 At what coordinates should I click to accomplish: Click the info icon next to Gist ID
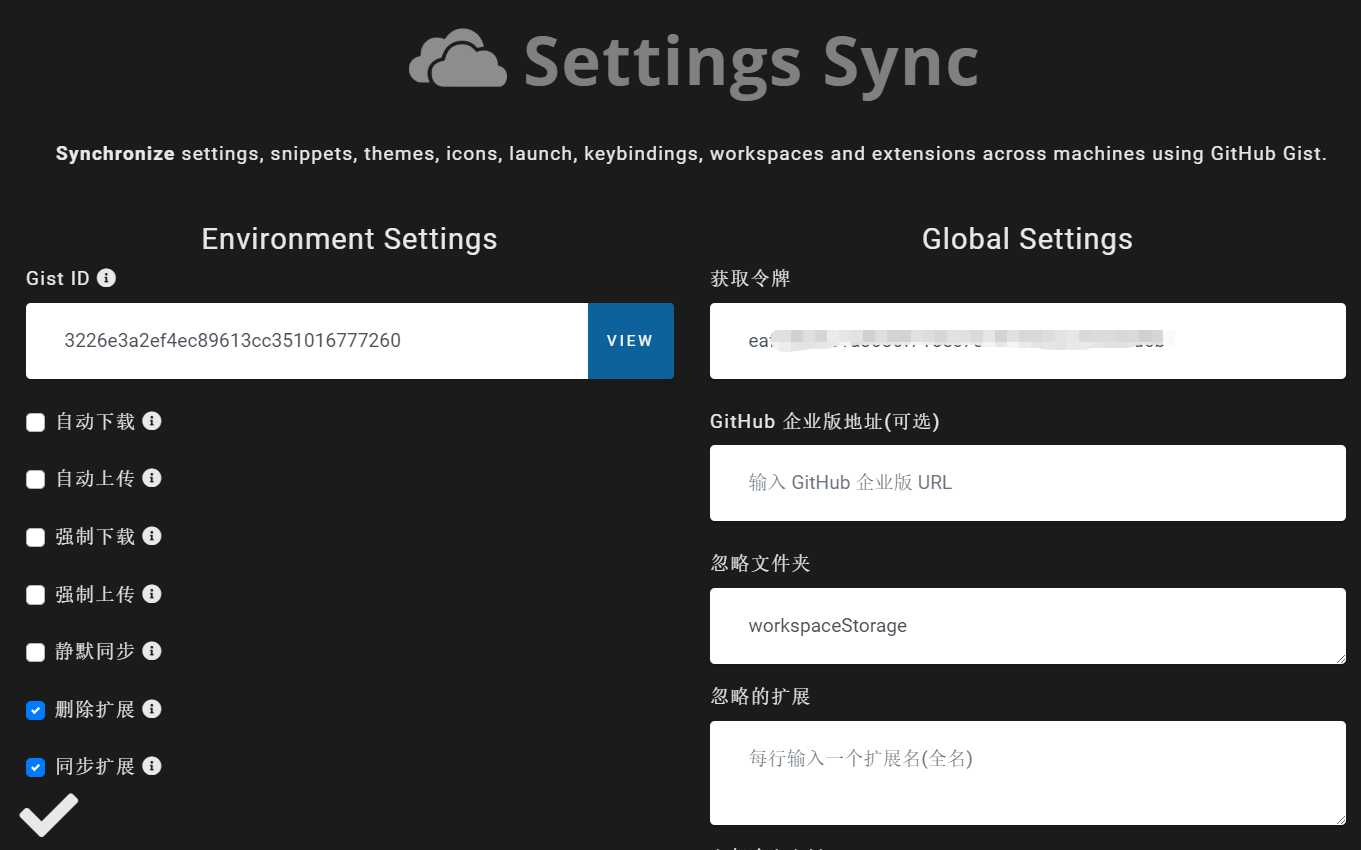[107, 278]
